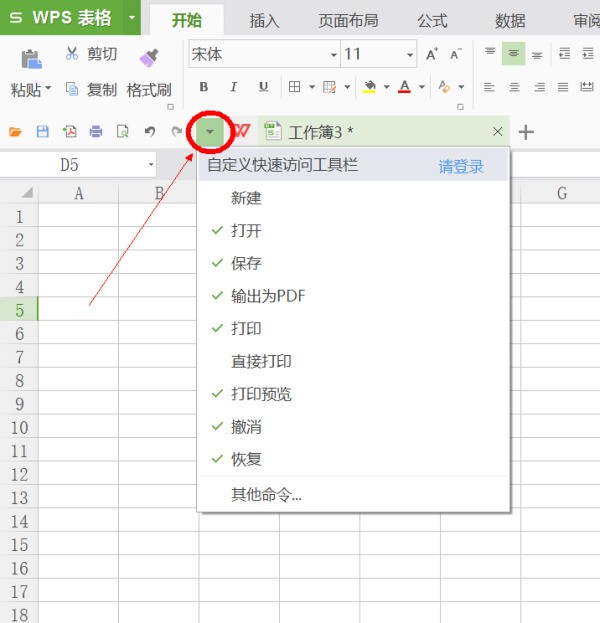This screenshot has height=623, width=600.
Task: Increase font size with A+ icon
Action: click(x=432, y=54)
